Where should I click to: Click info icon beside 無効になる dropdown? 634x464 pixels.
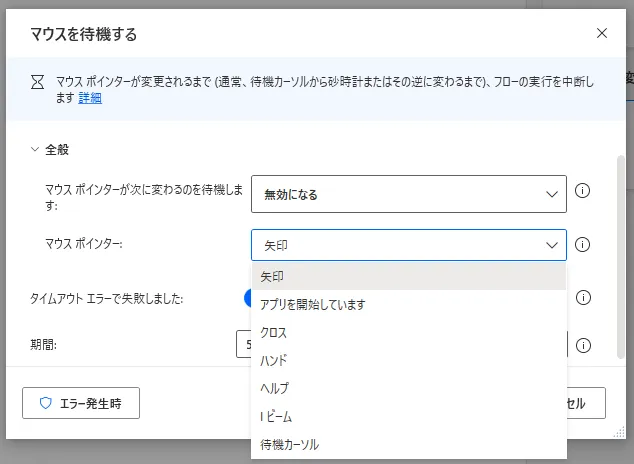[582, 190]
